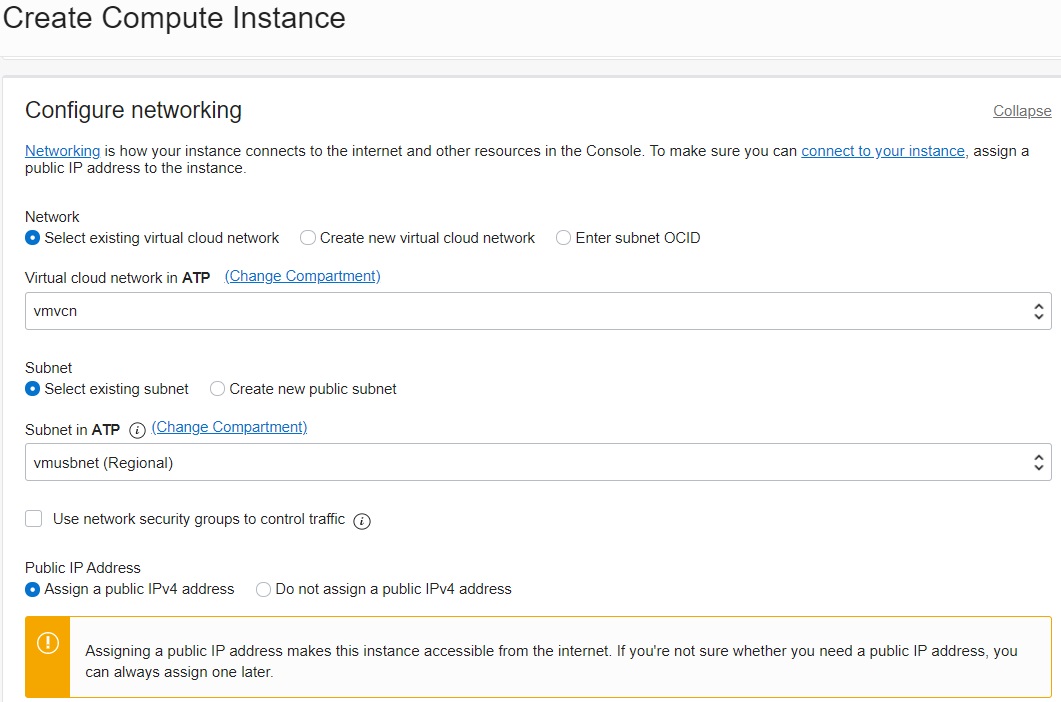Collapse the Configure networking section
The image size is (1061, 702).
1021,110
